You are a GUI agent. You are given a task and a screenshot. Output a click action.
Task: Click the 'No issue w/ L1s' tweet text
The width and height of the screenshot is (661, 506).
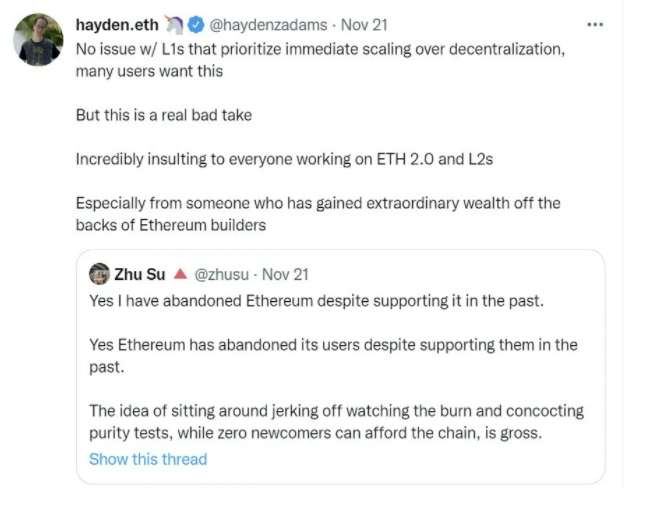(320, 60)
